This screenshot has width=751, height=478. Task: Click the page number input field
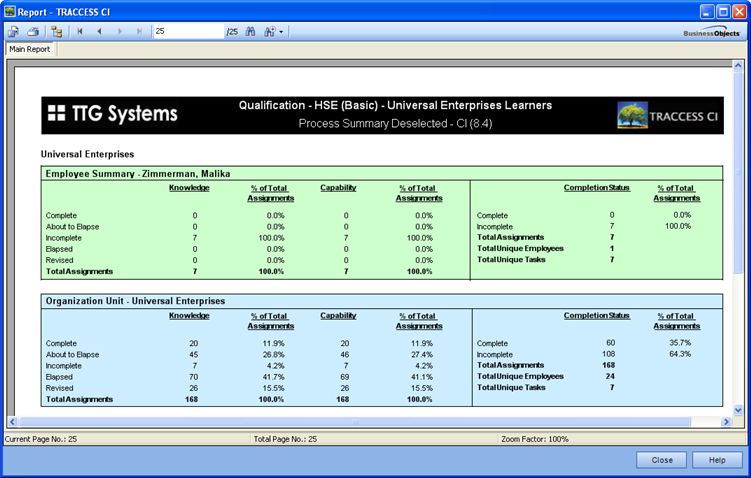188,31
